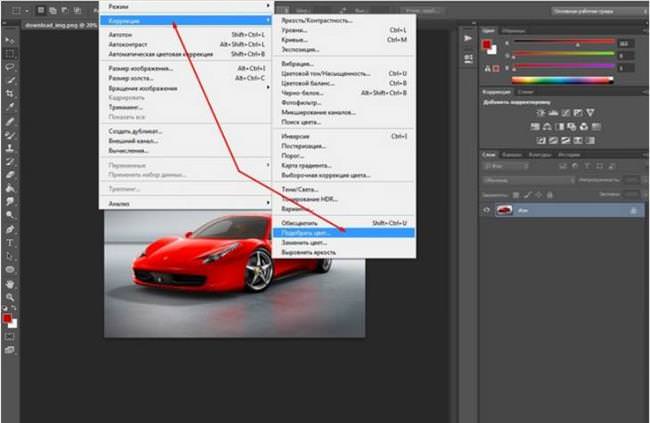
Task: Select the Pen tool
Action: (10, 229)
